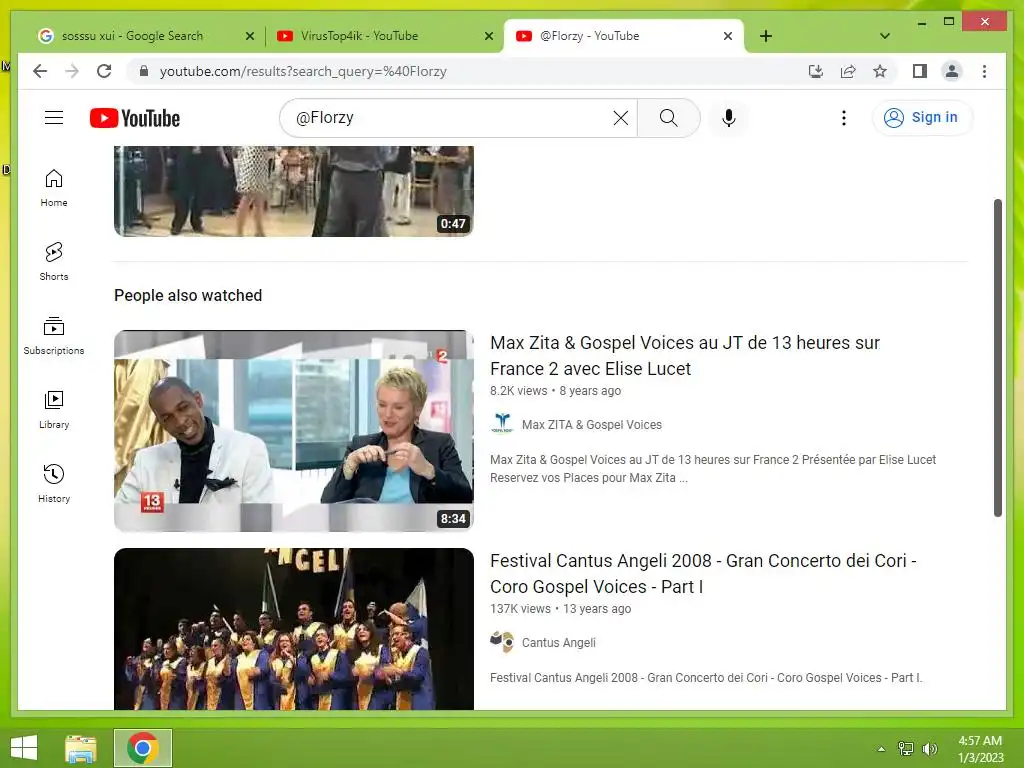Image resolution: width=1024 pixels, height=768 pixels.
Task: Show hidden tray icons arrow
Action: click(881, 749)
